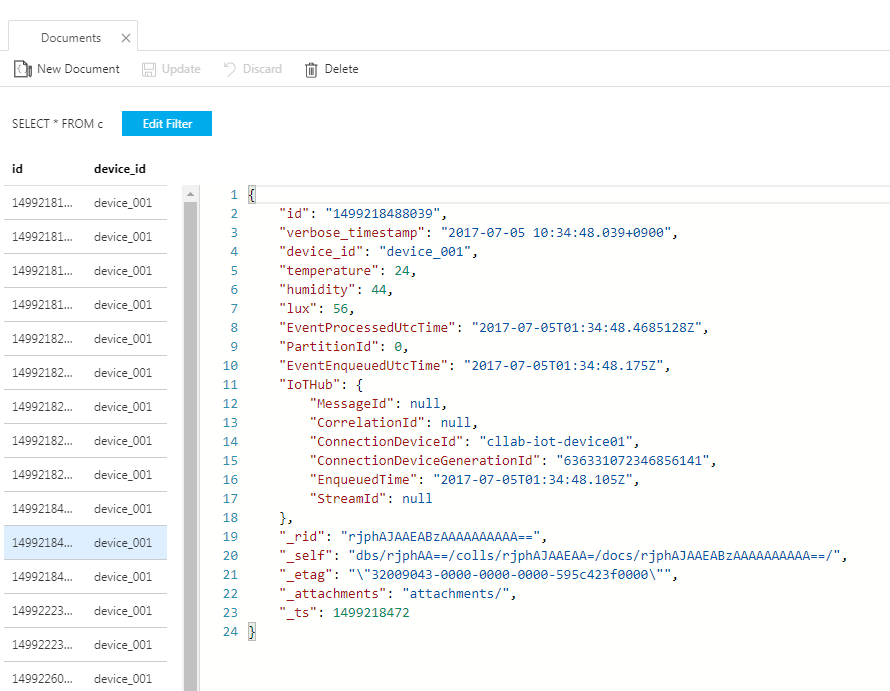
Task: Click the SELECT * FROM c query text
Action: pyautogui.click(x=57, y=124)
